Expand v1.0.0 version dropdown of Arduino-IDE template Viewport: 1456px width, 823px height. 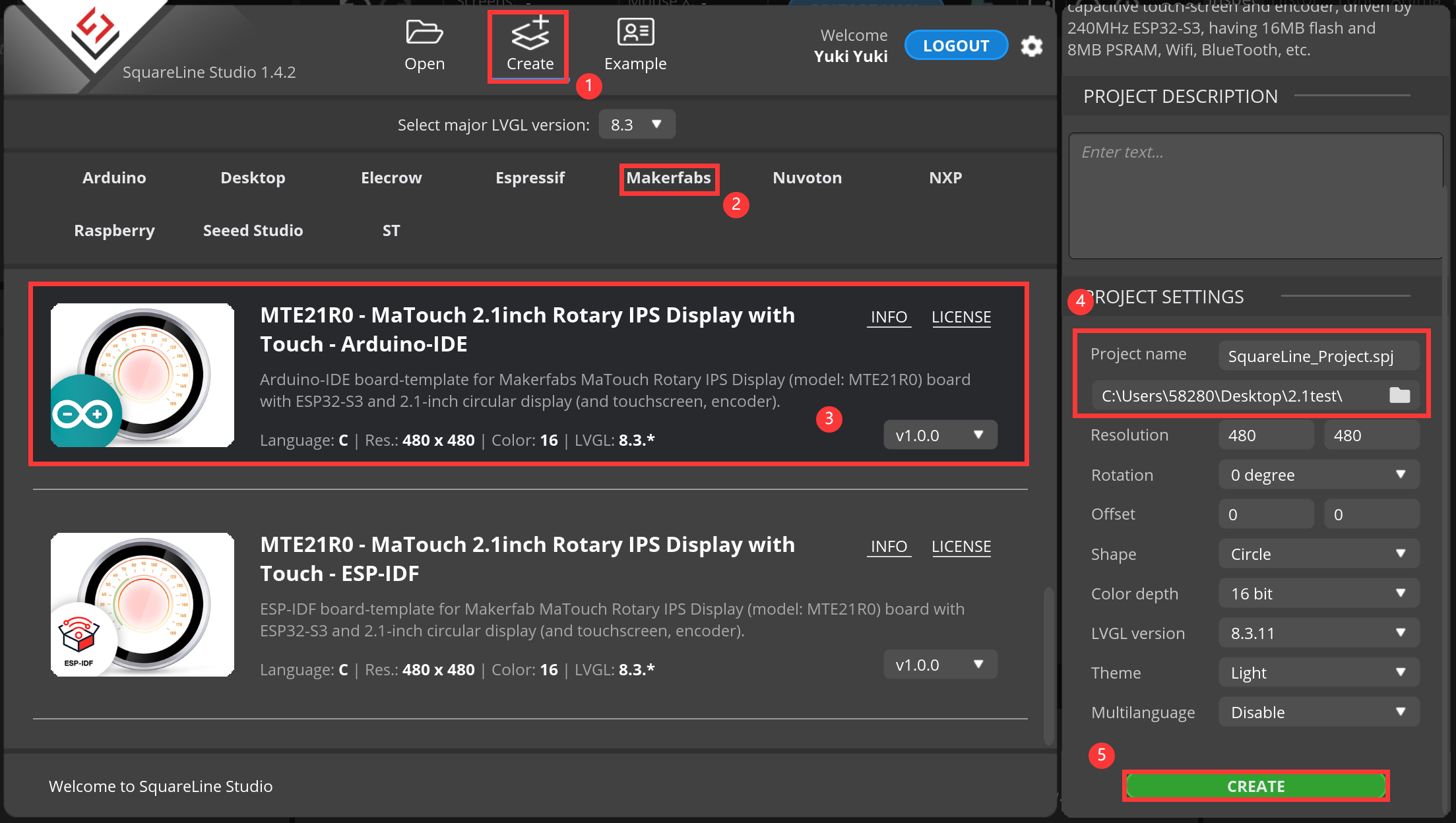click(x=940, y=435)
